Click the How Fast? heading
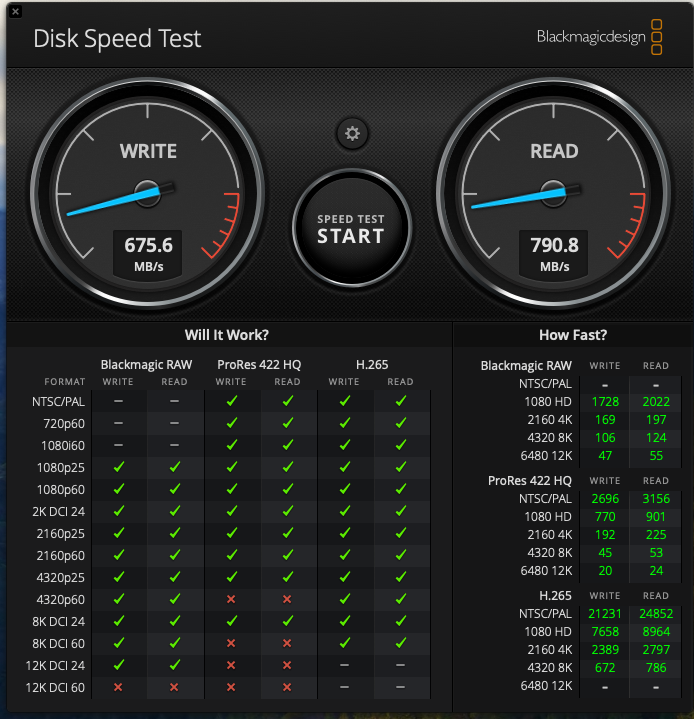Screen dimensions: 694x719 pyautogui.click(x=572, y=335)
